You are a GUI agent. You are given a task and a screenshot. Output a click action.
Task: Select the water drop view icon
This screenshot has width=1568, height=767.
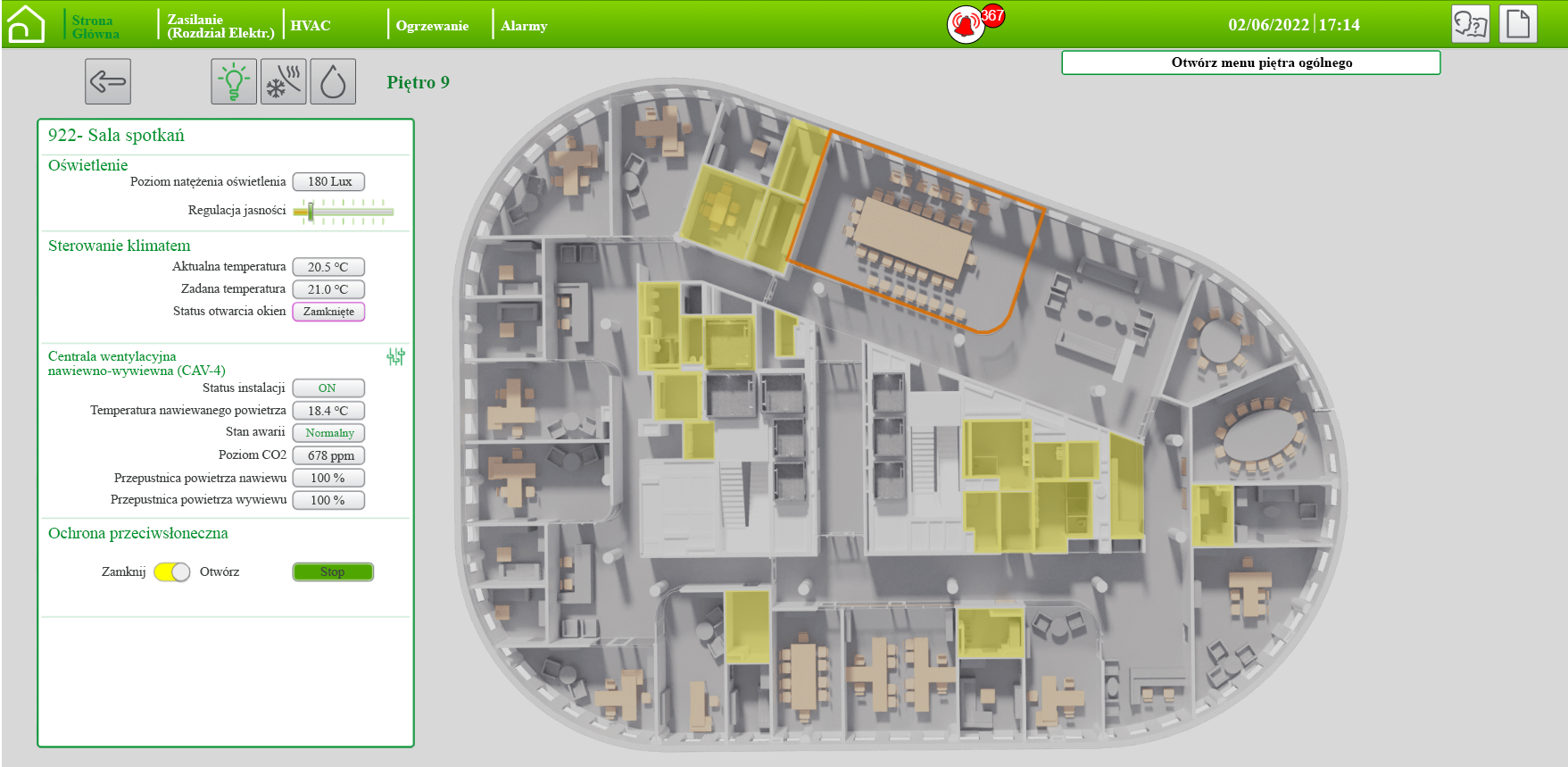click(333, 82)
